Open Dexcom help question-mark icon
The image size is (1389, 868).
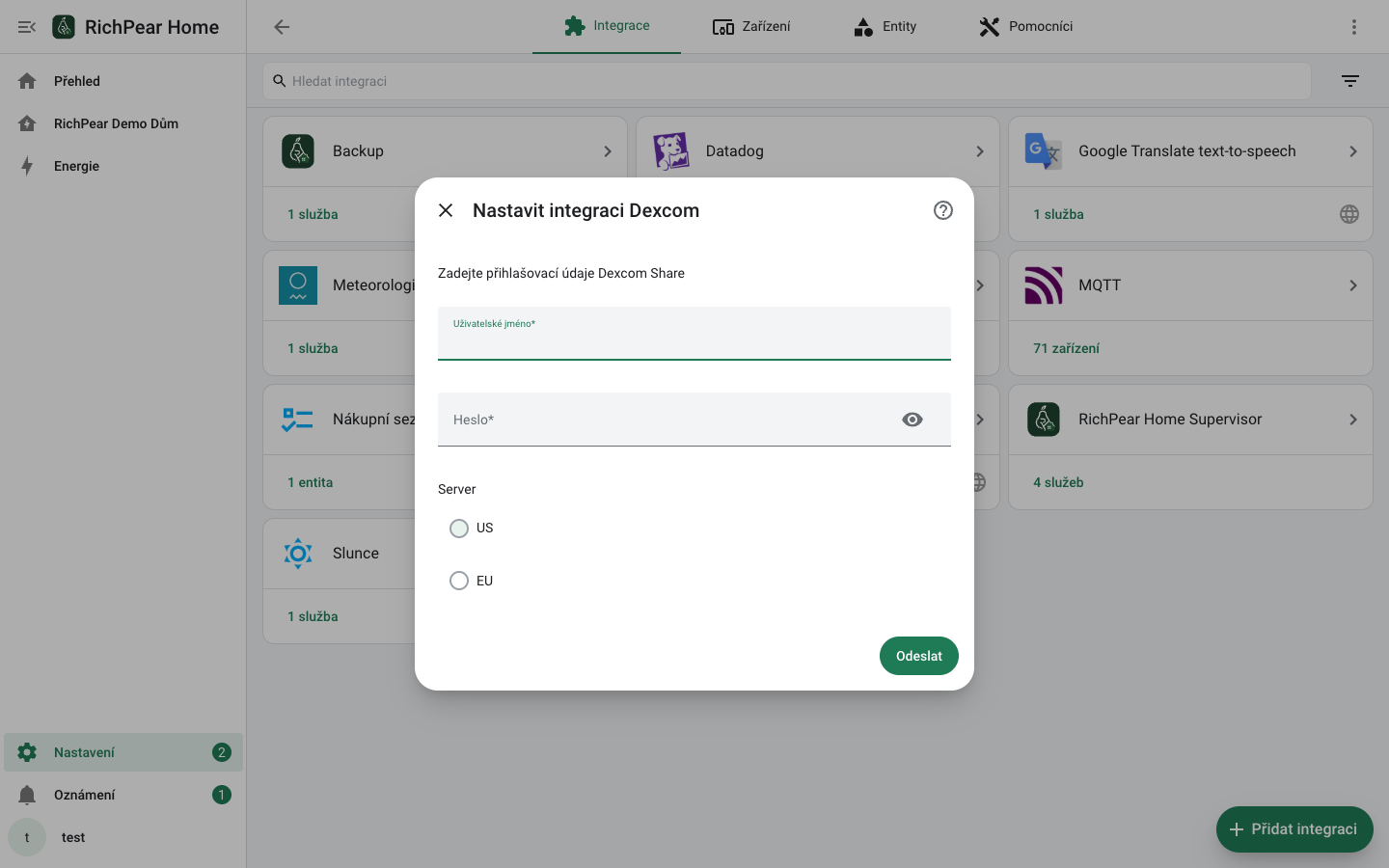pos(943,210)
